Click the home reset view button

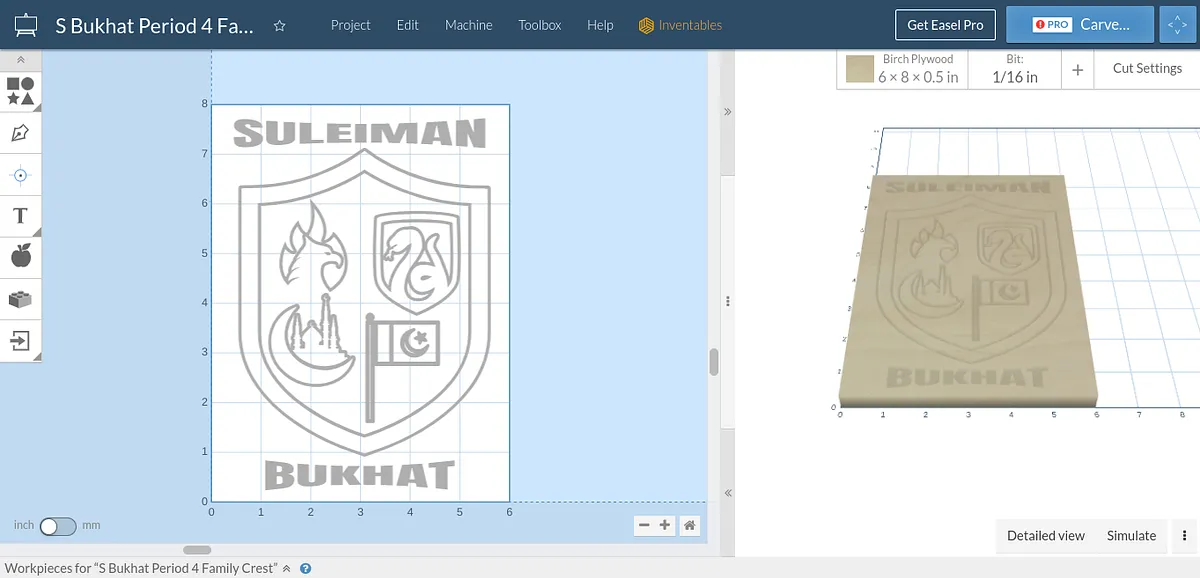[x=690, y=525]
